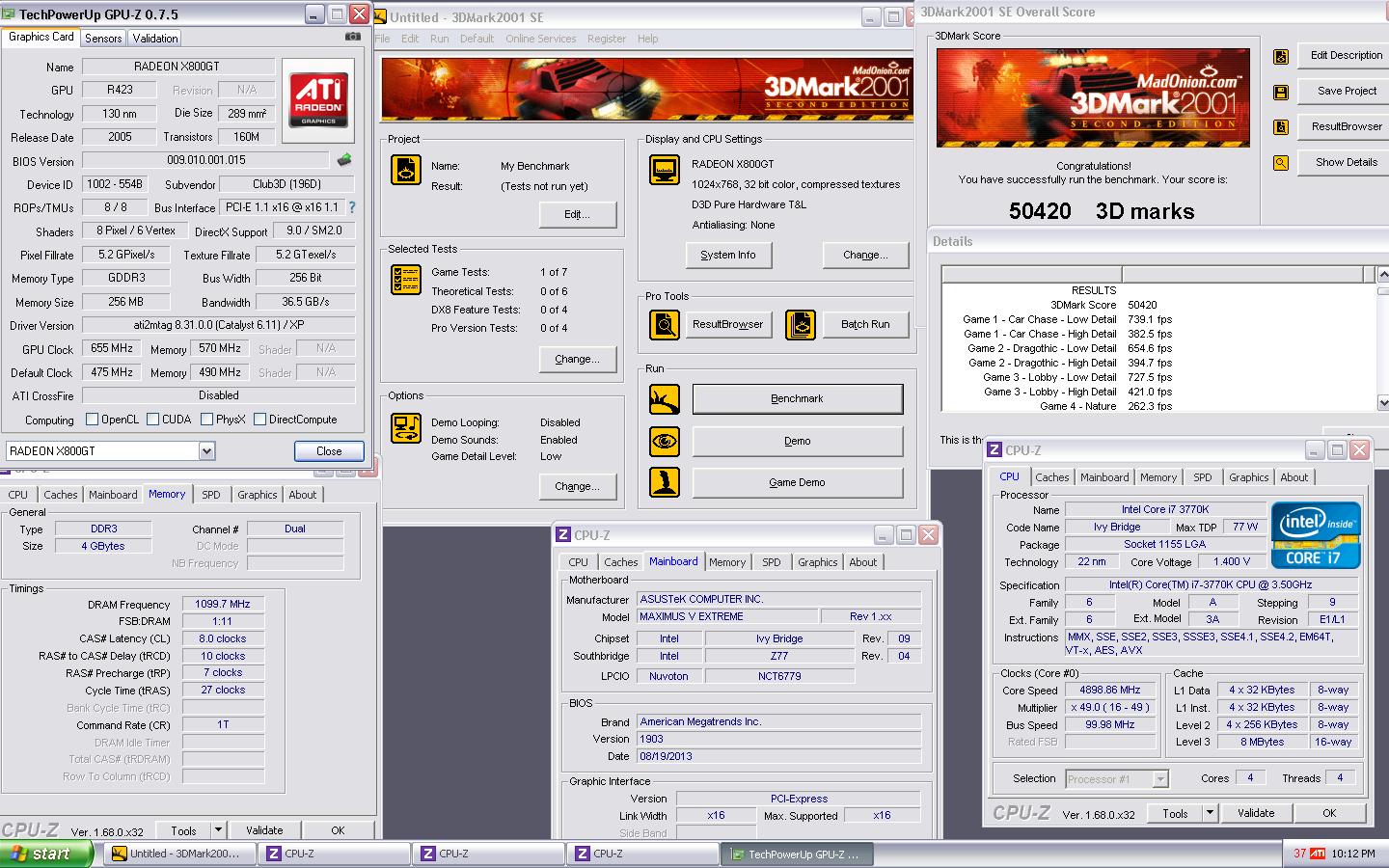The width and height of the screenshot is (1389, 868).
Task: Enable the OpenCL checkbox
Action: point(93,420)
